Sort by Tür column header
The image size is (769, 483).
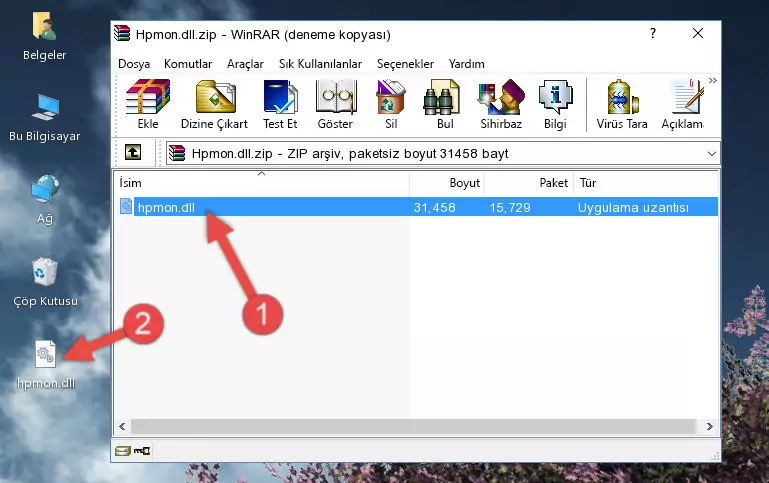646,183
